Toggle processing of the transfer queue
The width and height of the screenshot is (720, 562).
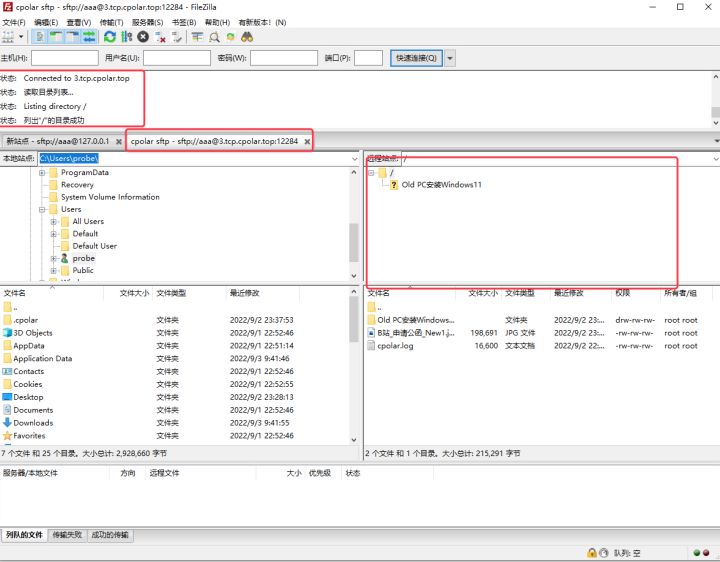[x=127, y=37]
